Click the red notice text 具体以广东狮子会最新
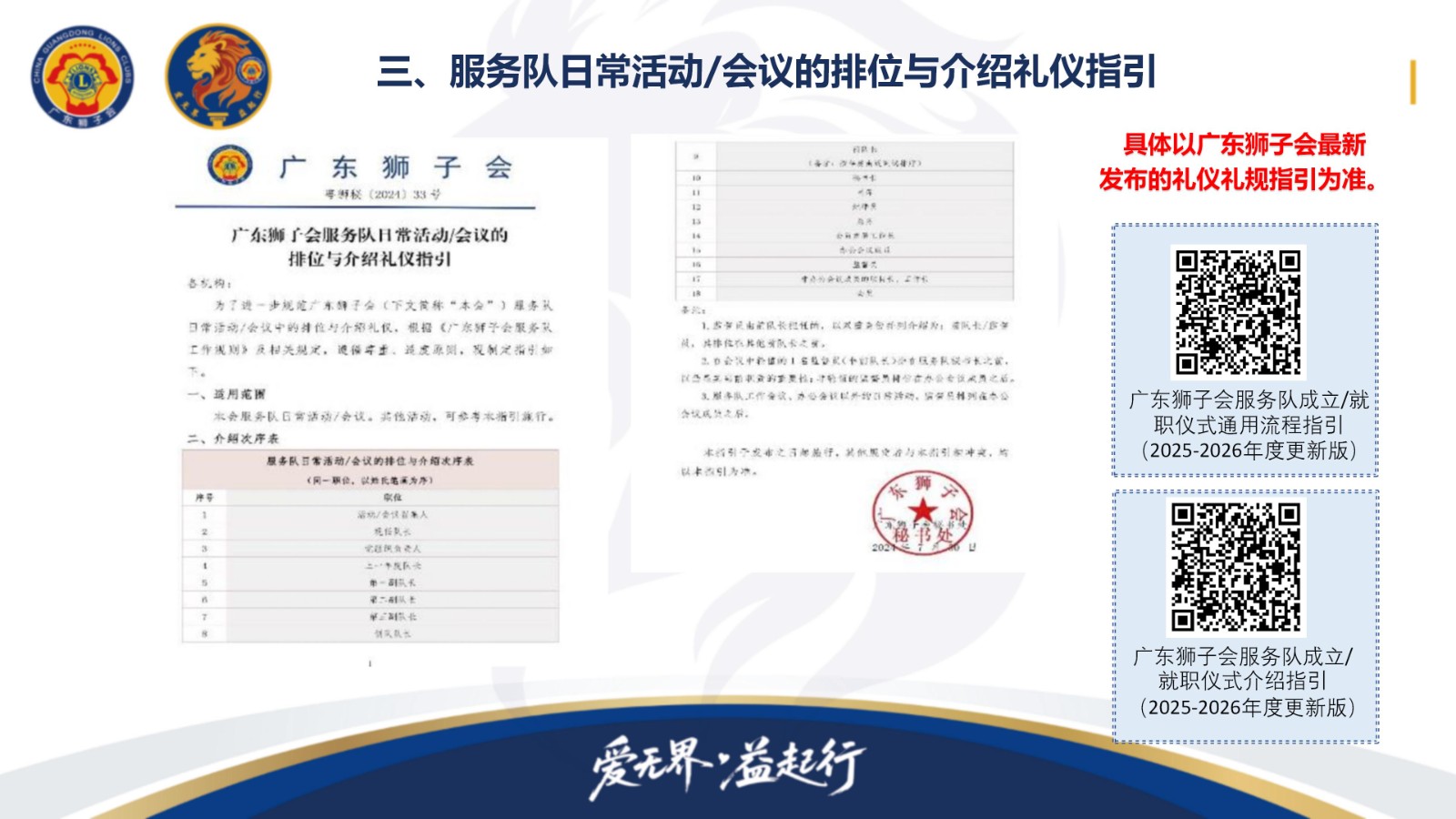Screen dimensions: 1456x819 coord(1243,145)
